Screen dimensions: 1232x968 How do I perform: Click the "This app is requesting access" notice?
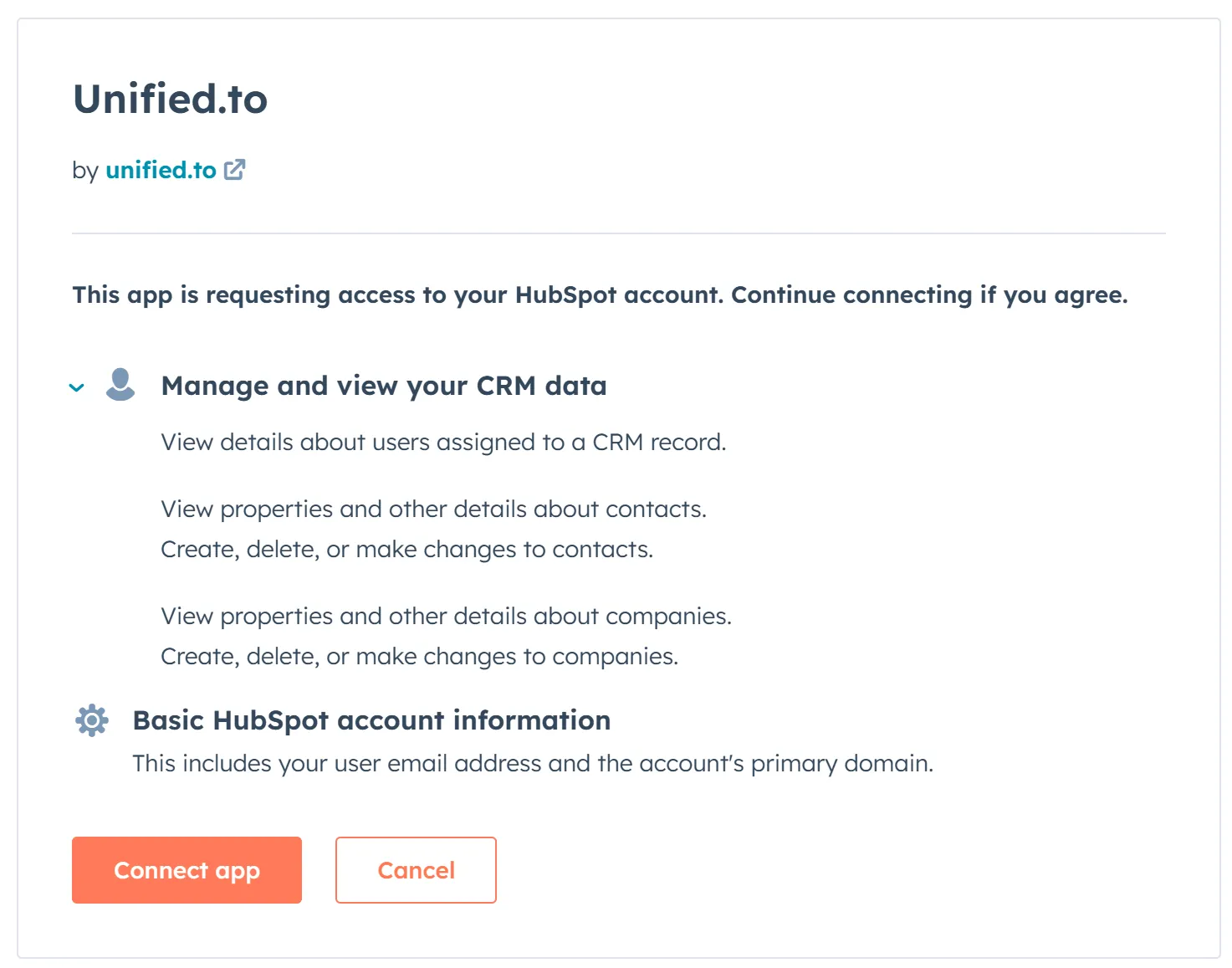click(600, 294)
